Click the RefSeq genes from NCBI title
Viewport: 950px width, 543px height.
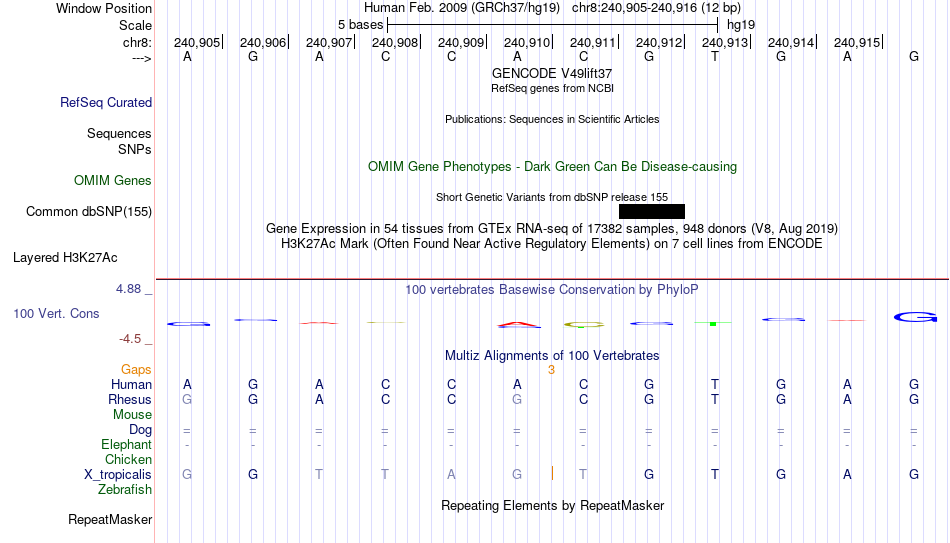(x=552, y=88)
